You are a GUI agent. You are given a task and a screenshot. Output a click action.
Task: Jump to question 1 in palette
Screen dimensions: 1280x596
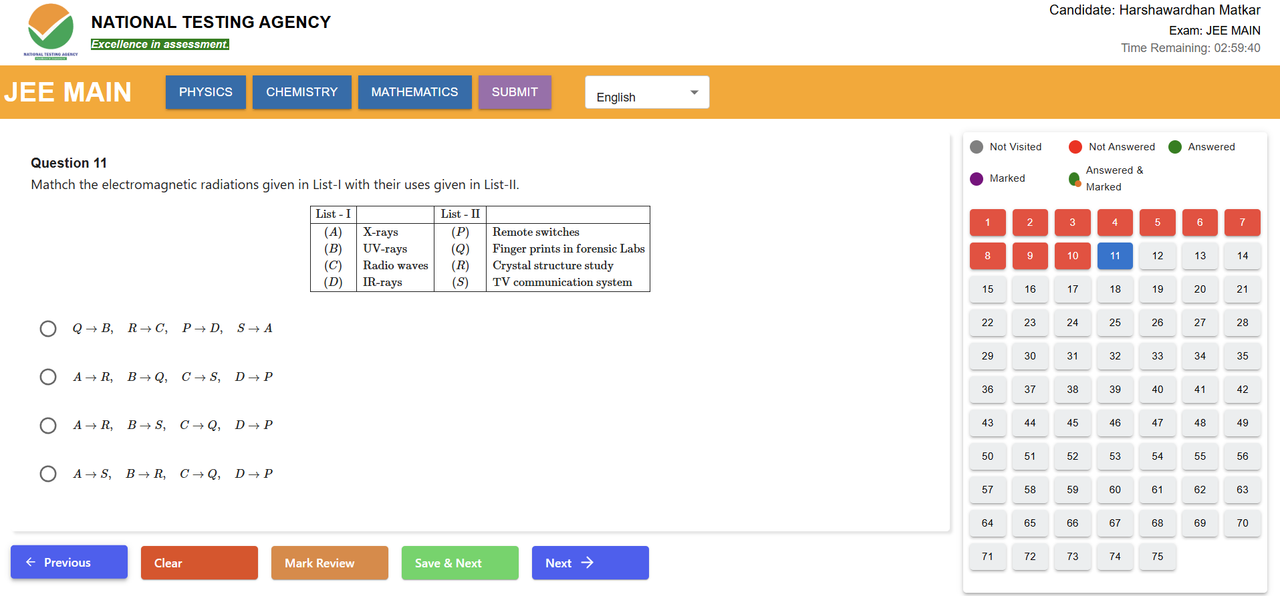point(988,222)
